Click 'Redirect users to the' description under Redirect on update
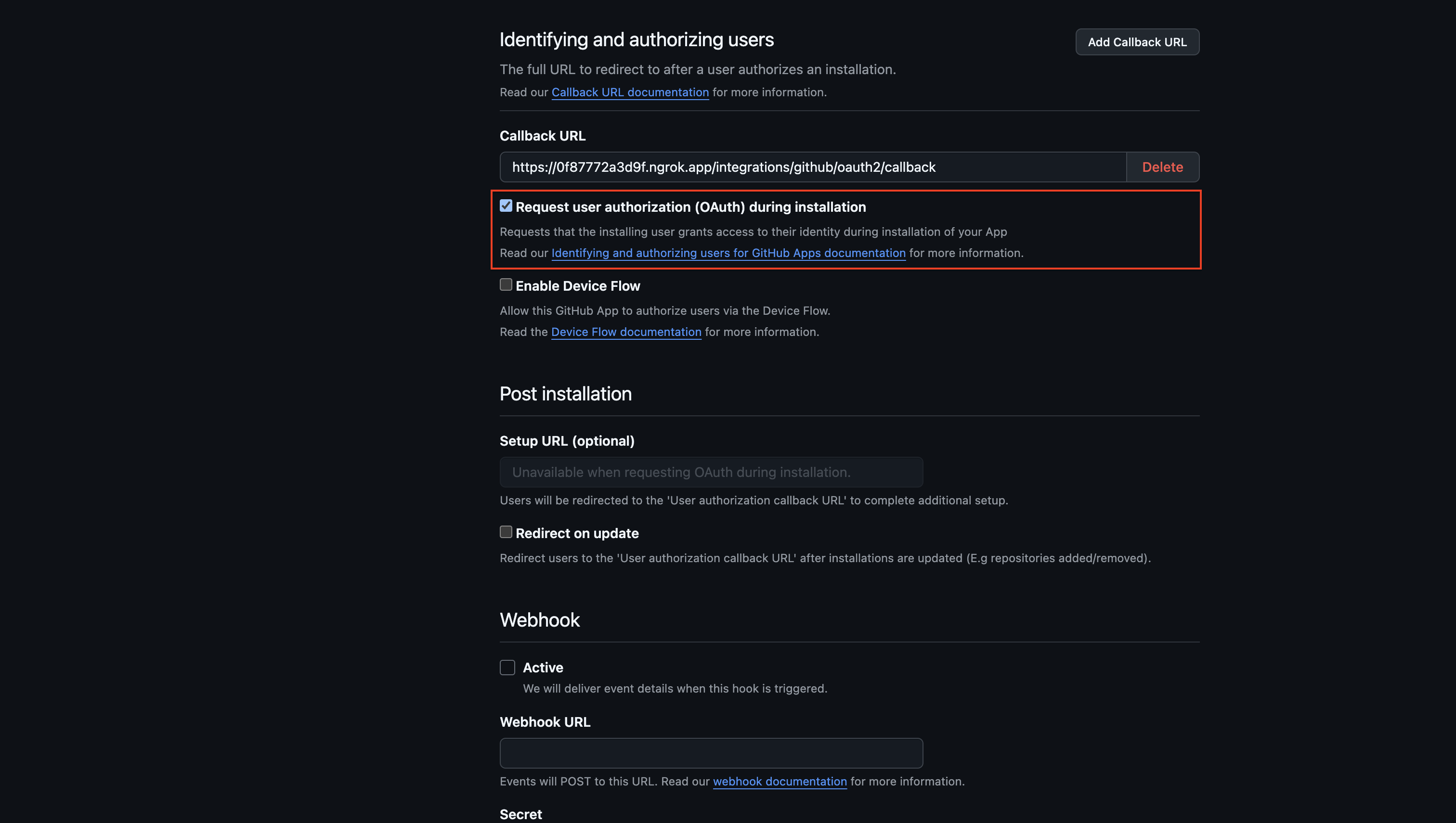 click(825, 558)
